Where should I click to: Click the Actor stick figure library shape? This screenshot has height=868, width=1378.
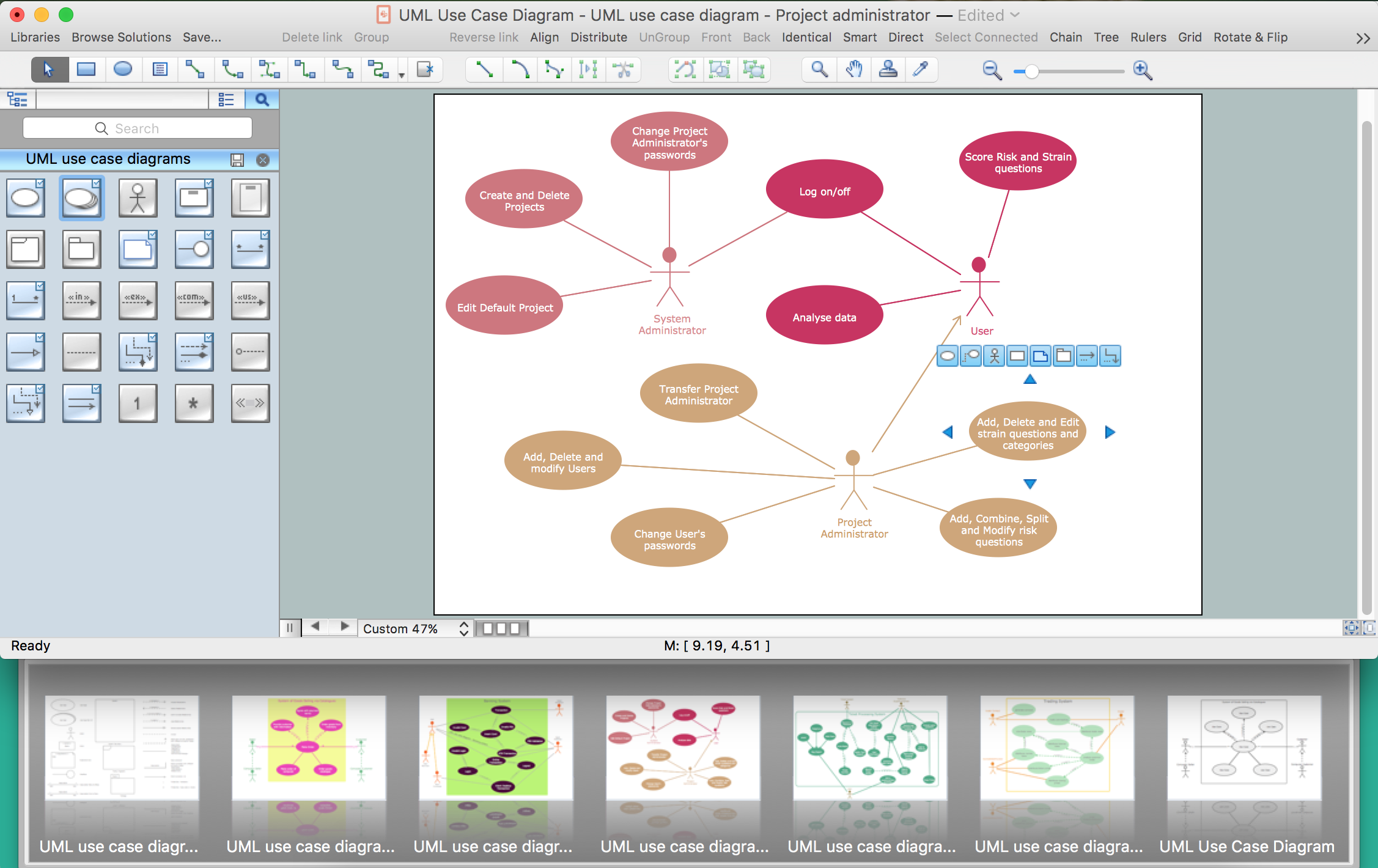click(x=138, y=198)
